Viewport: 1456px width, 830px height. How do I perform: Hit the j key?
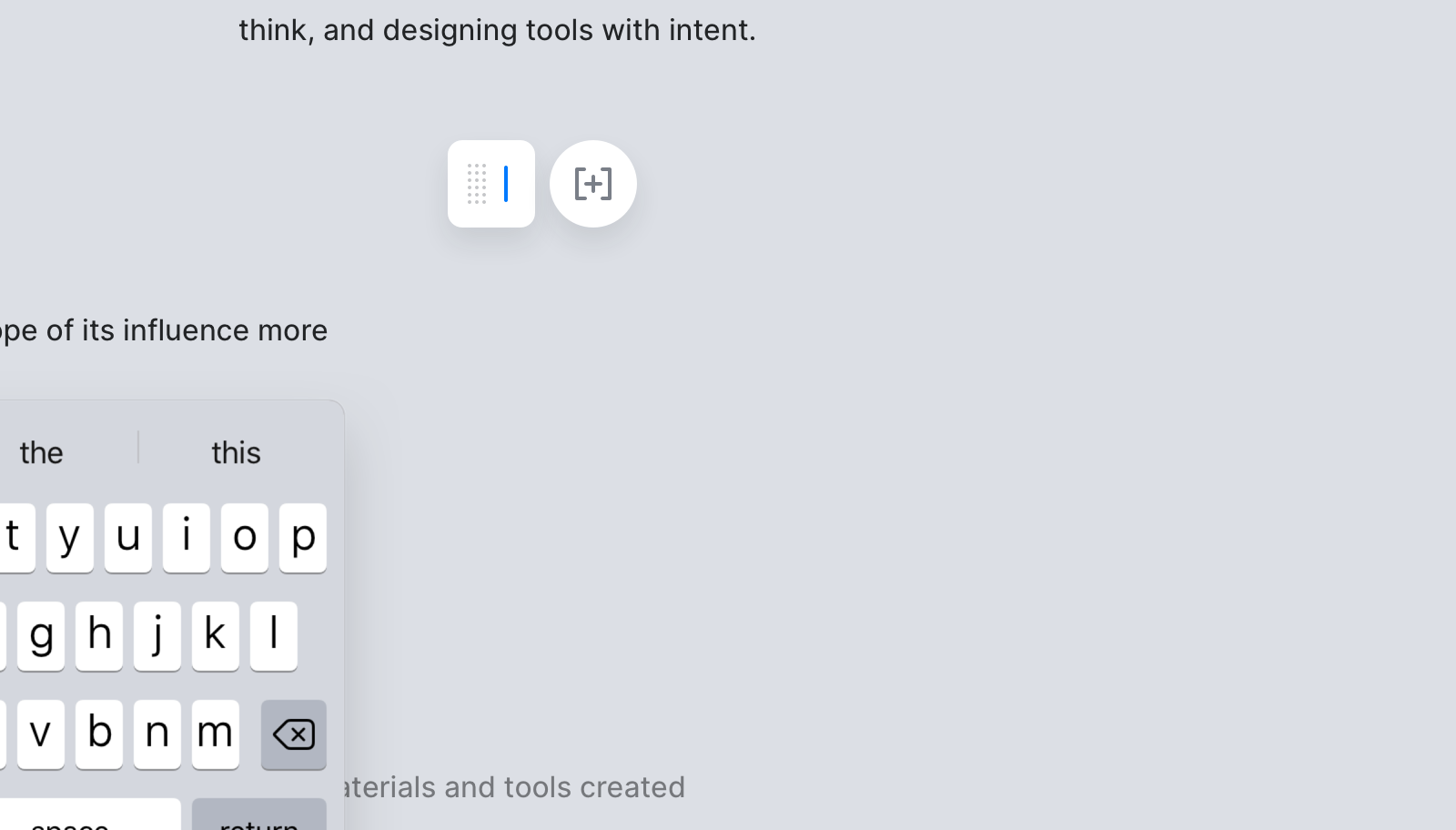[157, 636]
